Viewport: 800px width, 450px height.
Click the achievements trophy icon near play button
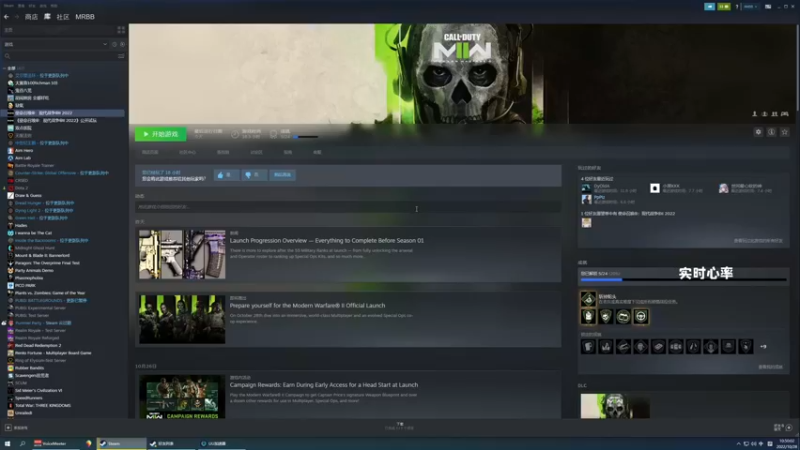tap(273, 134)
